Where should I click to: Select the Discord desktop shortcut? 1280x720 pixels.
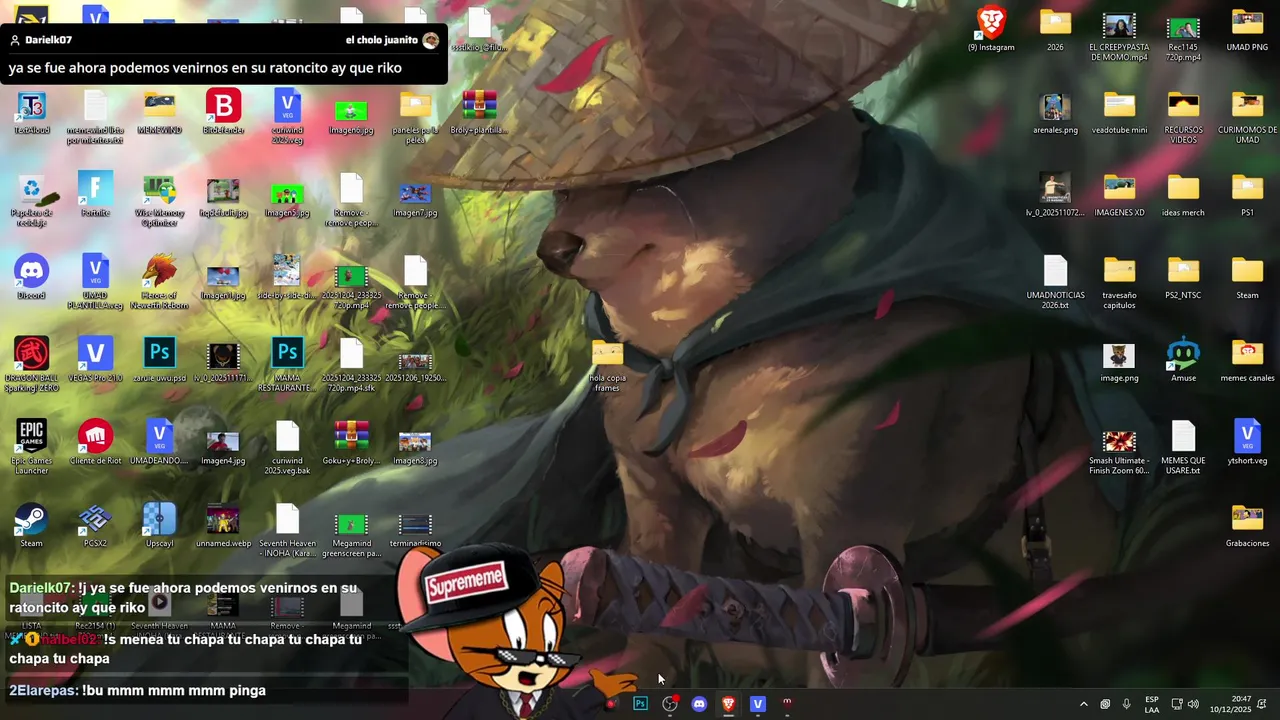31,278
